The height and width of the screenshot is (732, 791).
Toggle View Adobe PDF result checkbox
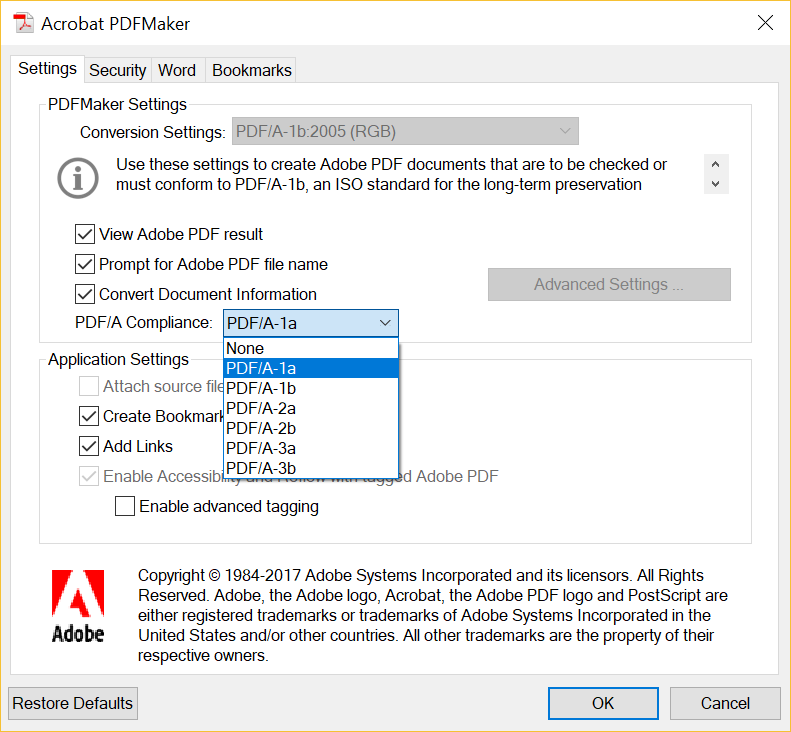[85, 234]
